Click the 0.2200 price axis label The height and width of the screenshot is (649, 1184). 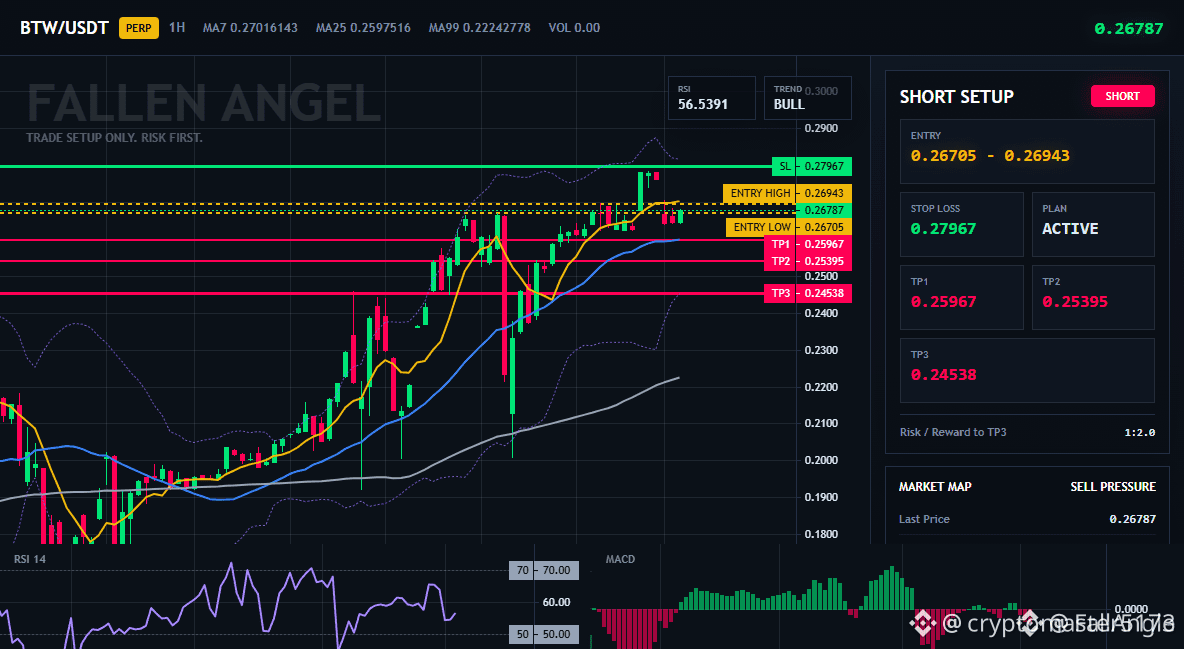coord(822,388)
